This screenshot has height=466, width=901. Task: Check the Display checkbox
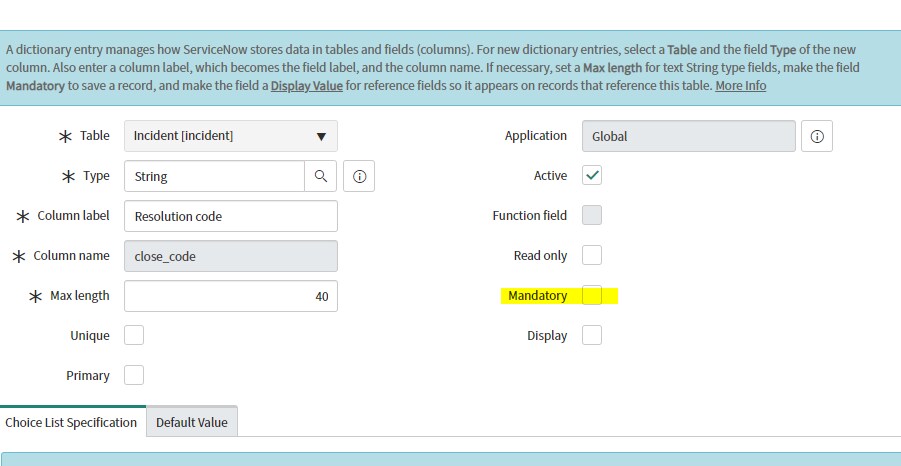592,336
